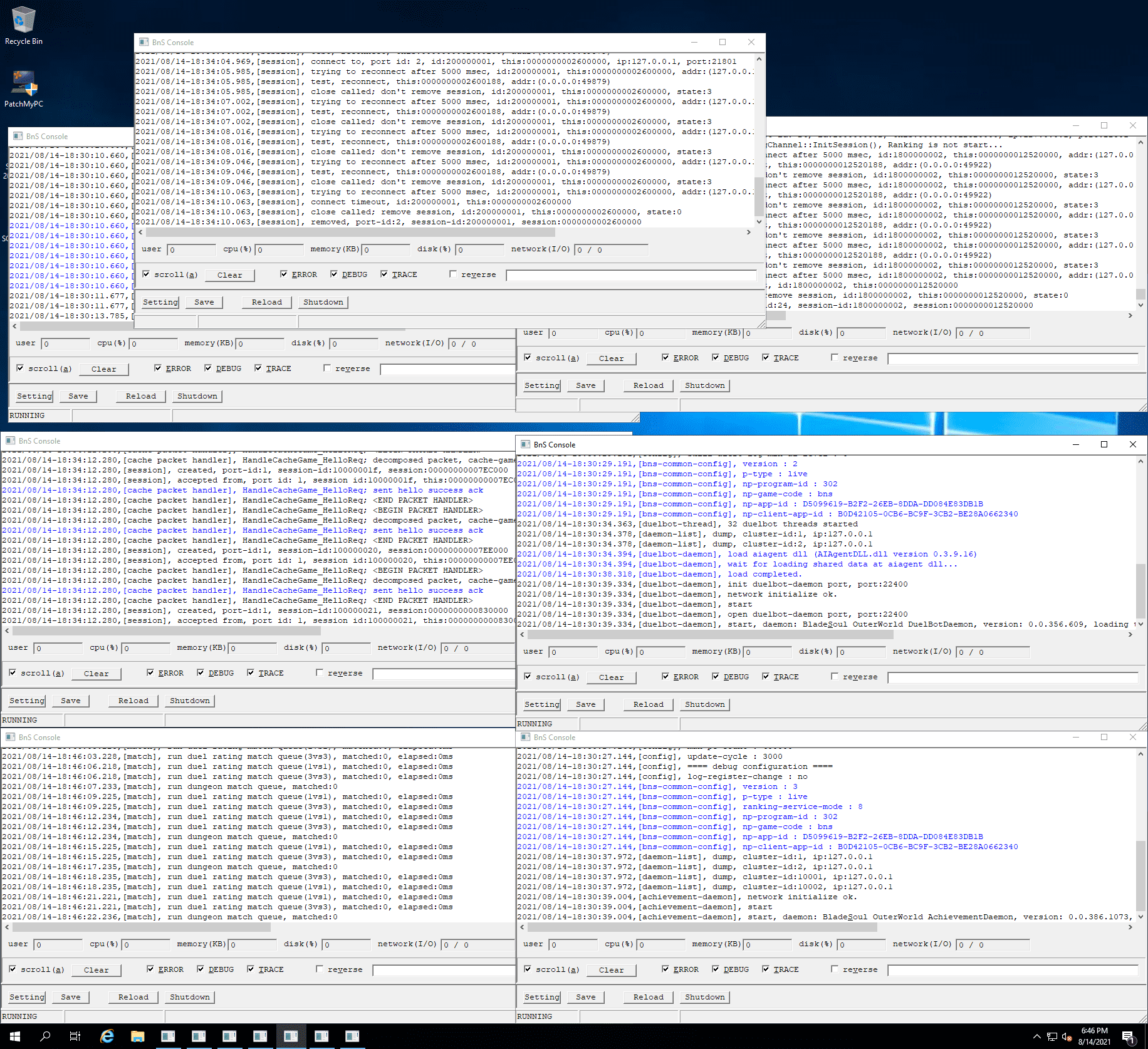Focus filter text field in session-log console

point(631,275)
